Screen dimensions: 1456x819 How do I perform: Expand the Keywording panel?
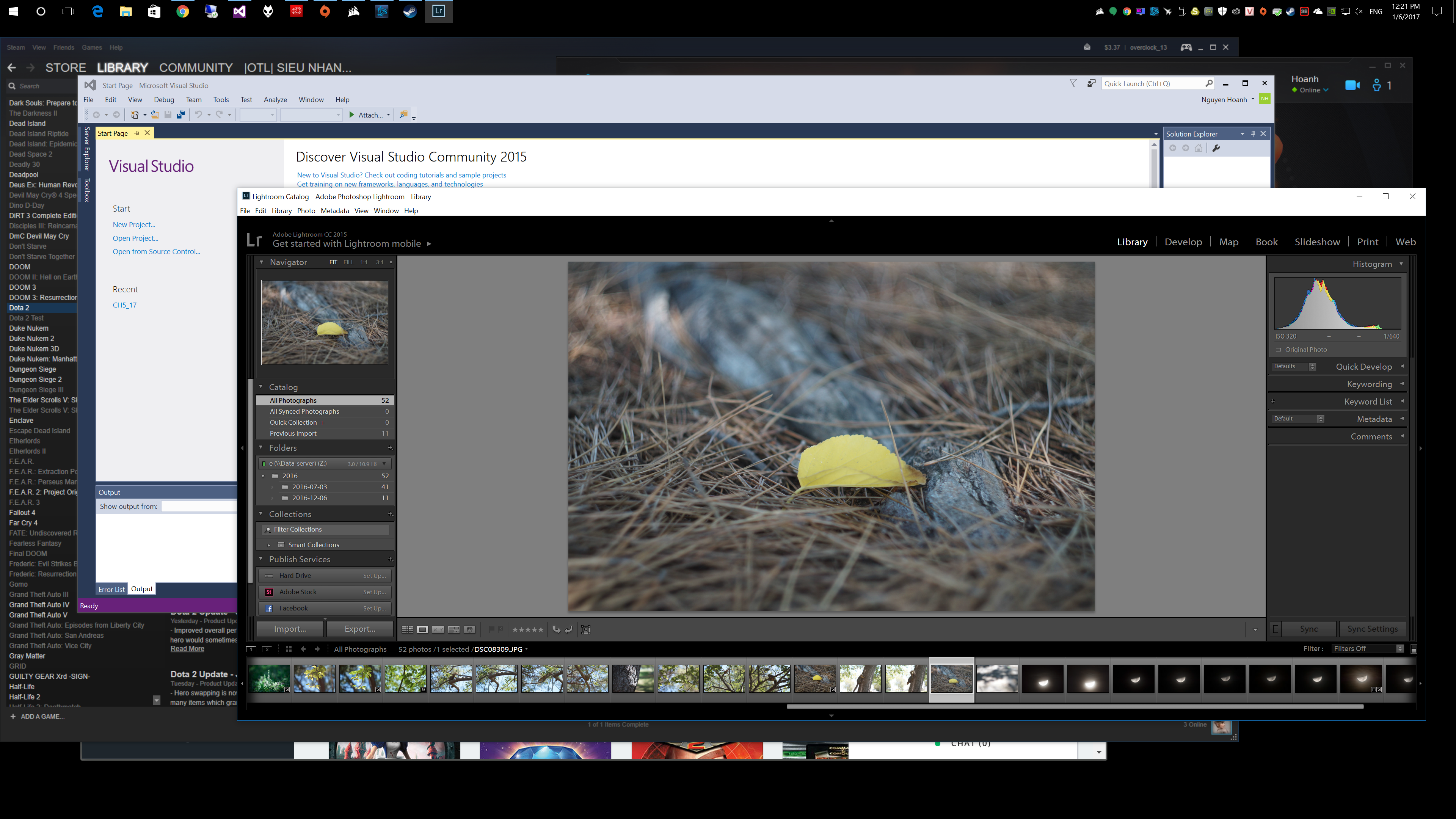click(x=1402, y=384)
